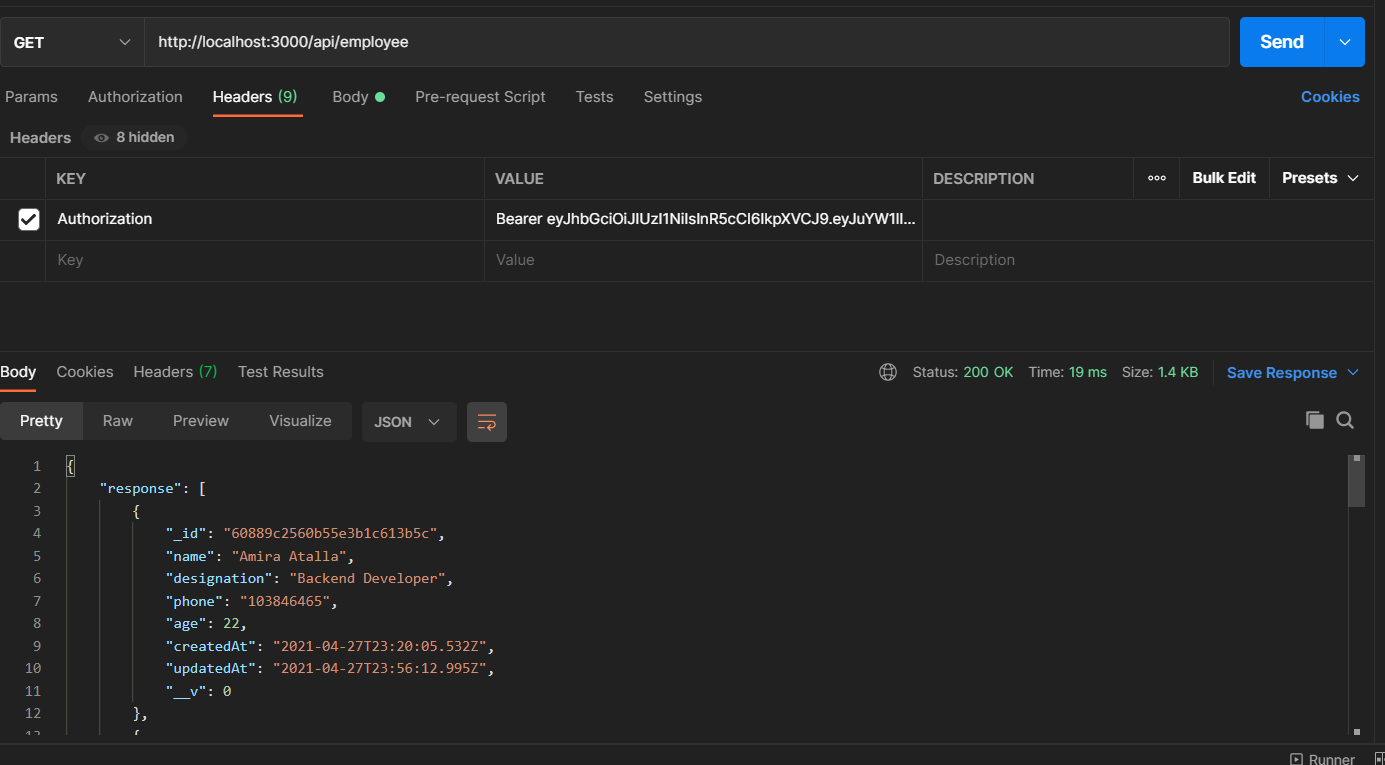Open the Presets dropdown

1319,177
